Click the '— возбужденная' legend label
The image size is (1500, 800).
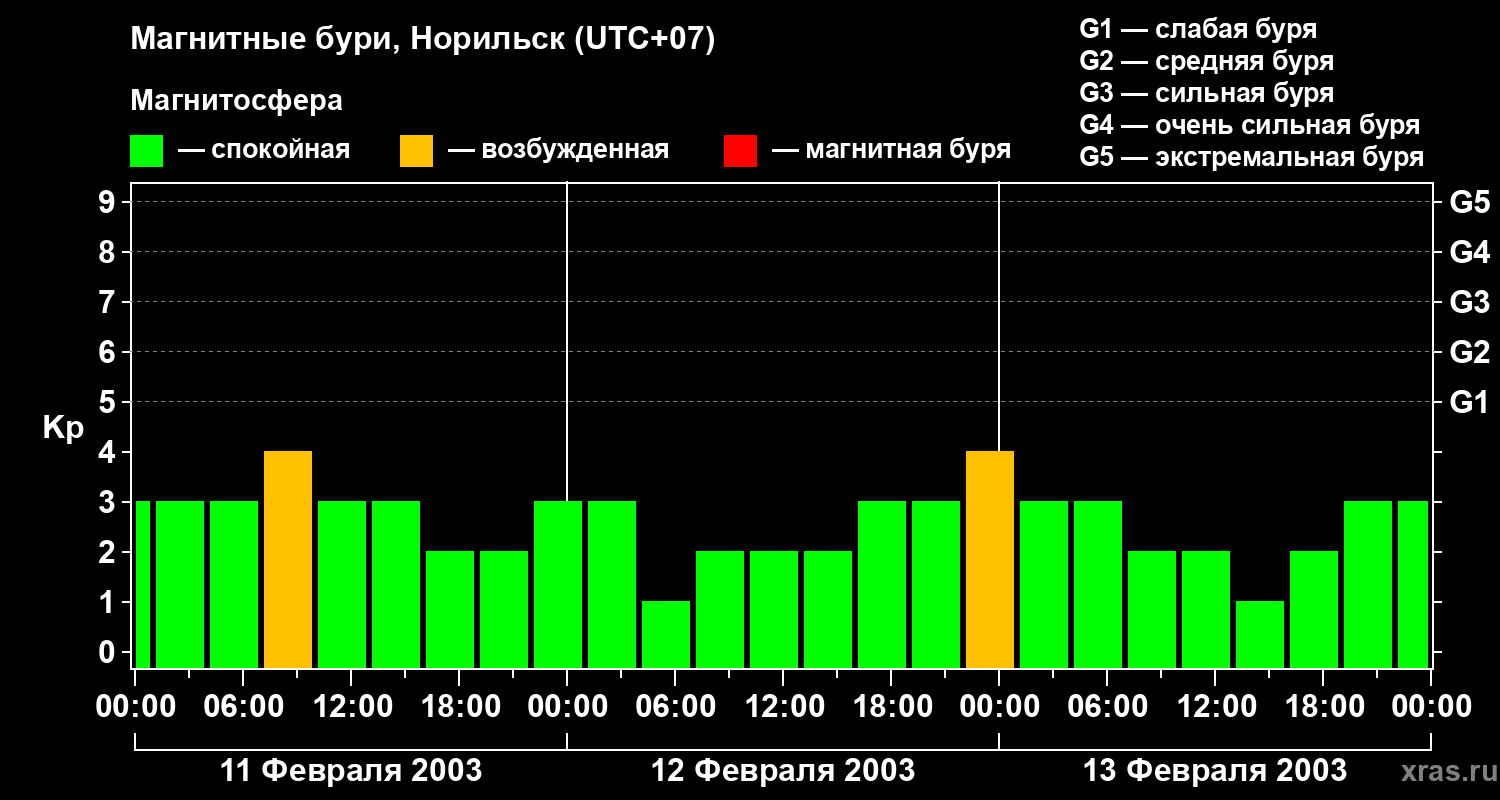pyautogui.click(x=558, y=150)
